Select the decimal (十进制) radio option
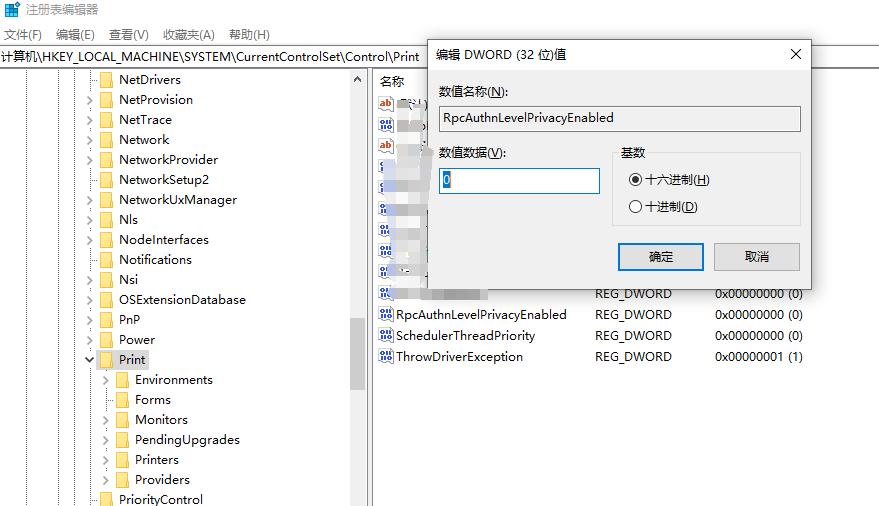The height and width of the screenshot is (506, 879). [635, 207]
